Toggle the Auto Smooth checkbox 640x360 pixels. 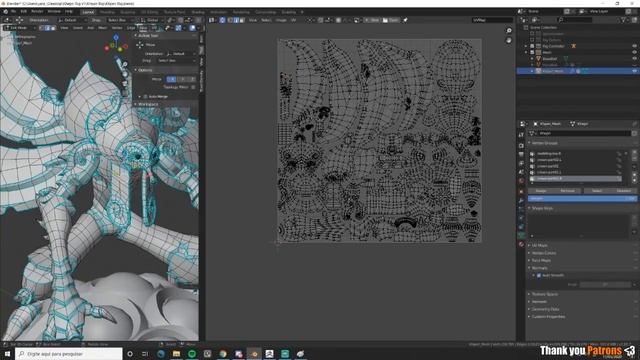point(539,276)
